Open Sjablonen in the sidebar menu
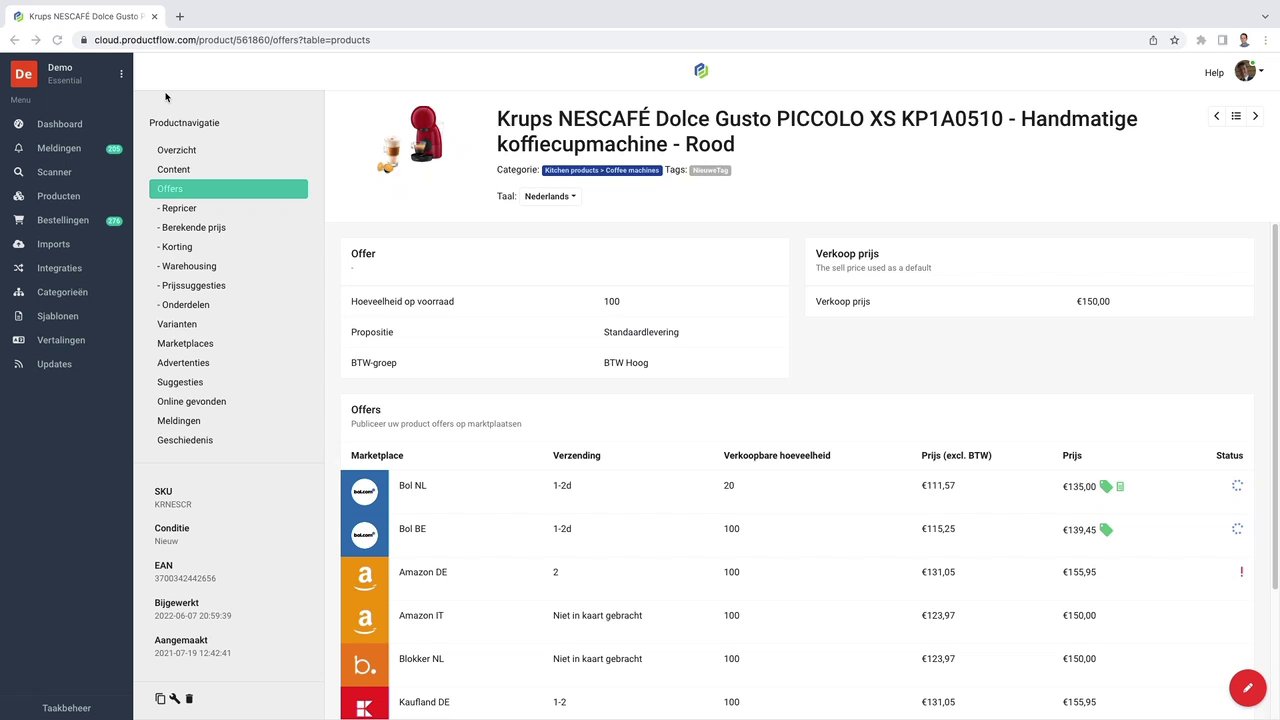This screenshot has height=720, width=1280. (x=57, y=316)
